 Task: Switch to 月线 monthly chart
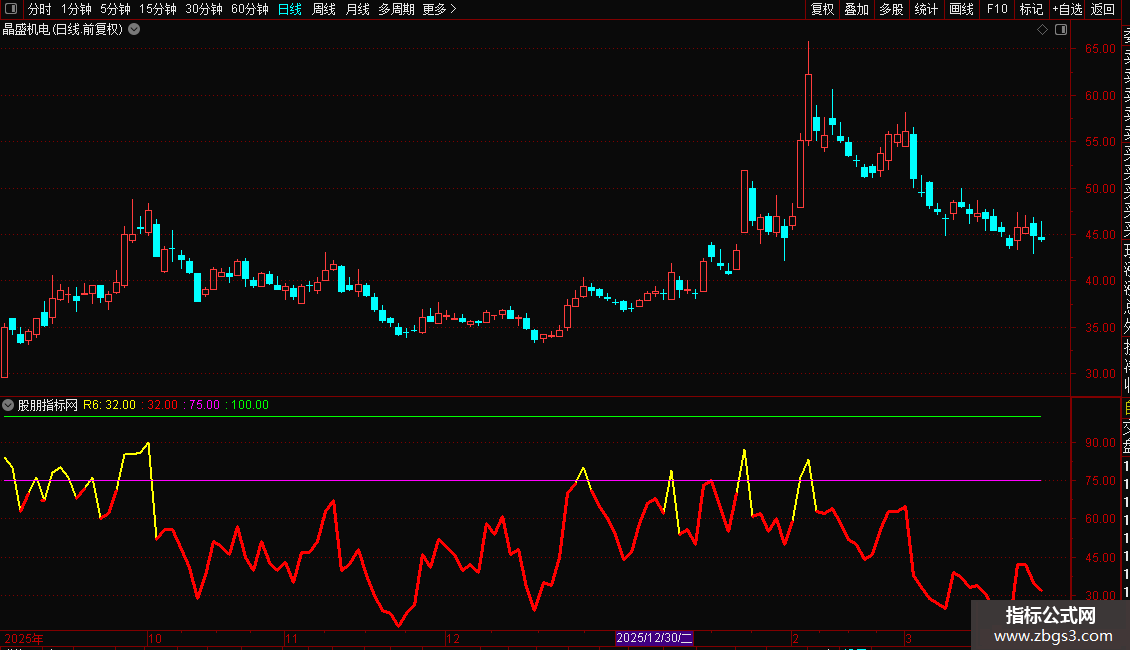click(x=357, y=9)
